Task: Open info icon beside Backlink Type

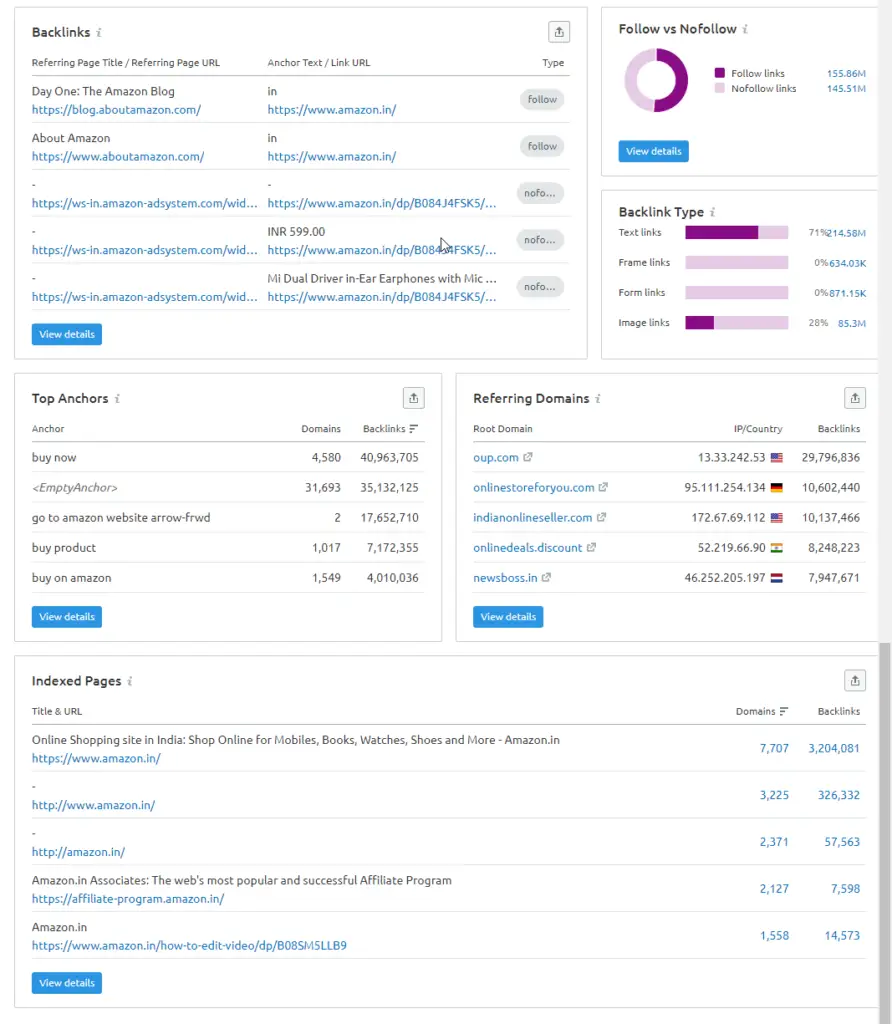Action: coord(712,212)
